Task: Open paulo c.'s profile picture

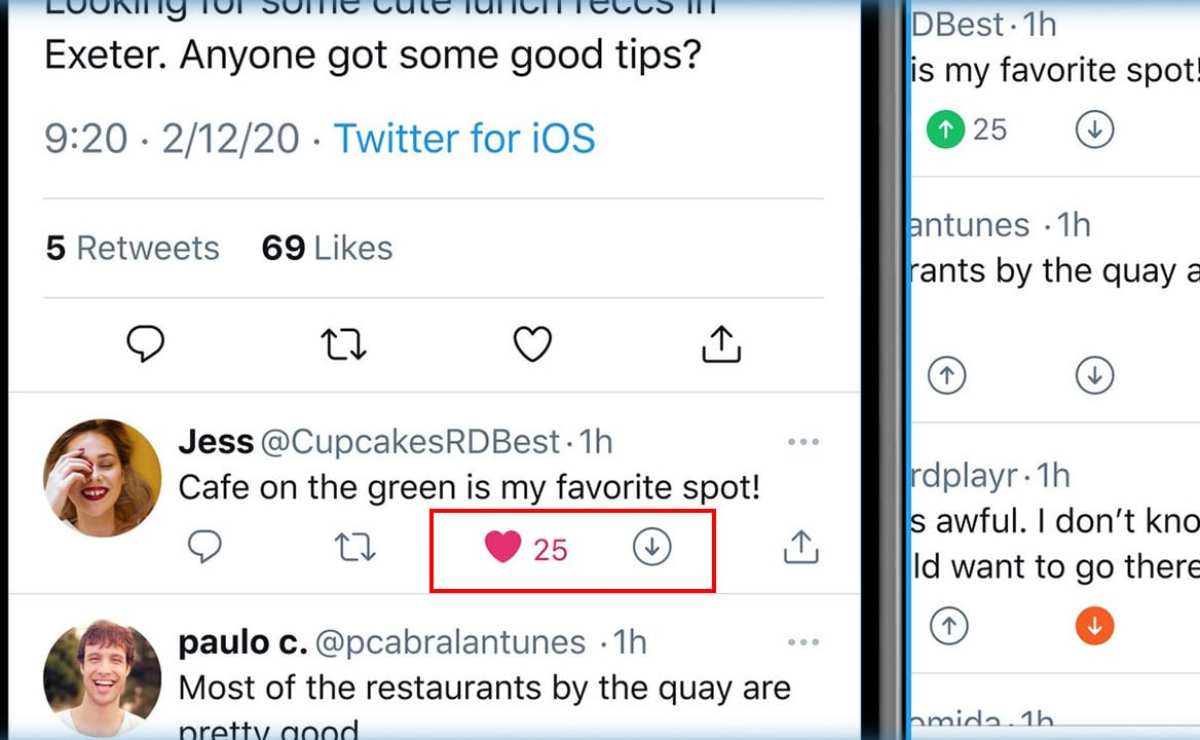Action: (102, 678)
